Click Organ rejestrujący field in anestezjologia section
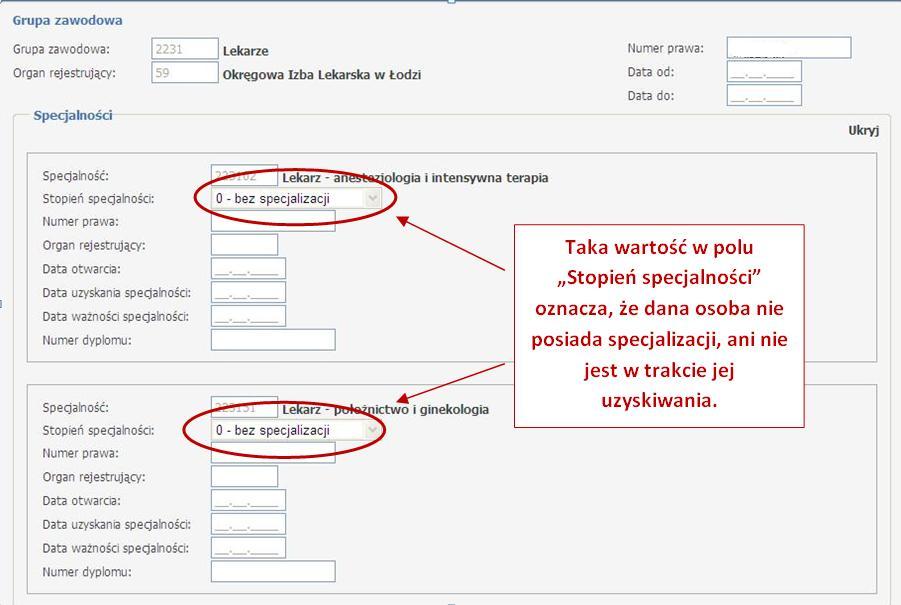Viewport: 901px width, 605px height. pyautogui.click(x=244, y=245)
